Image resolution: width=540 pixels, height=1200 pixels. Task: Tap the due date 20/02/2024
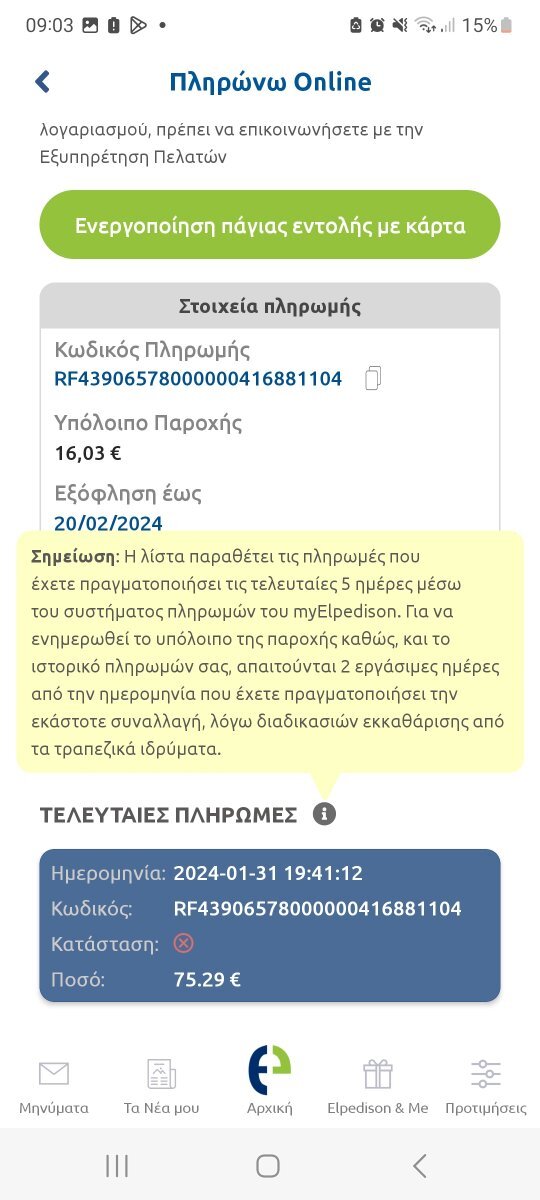pos(108,523)
